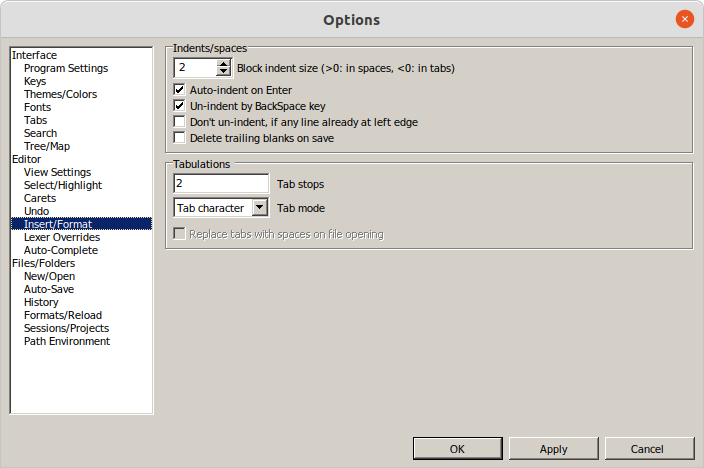The width and height of the screenshot is (704, 468).
Task: Open Program Settings page
Action: pos(66,68)
